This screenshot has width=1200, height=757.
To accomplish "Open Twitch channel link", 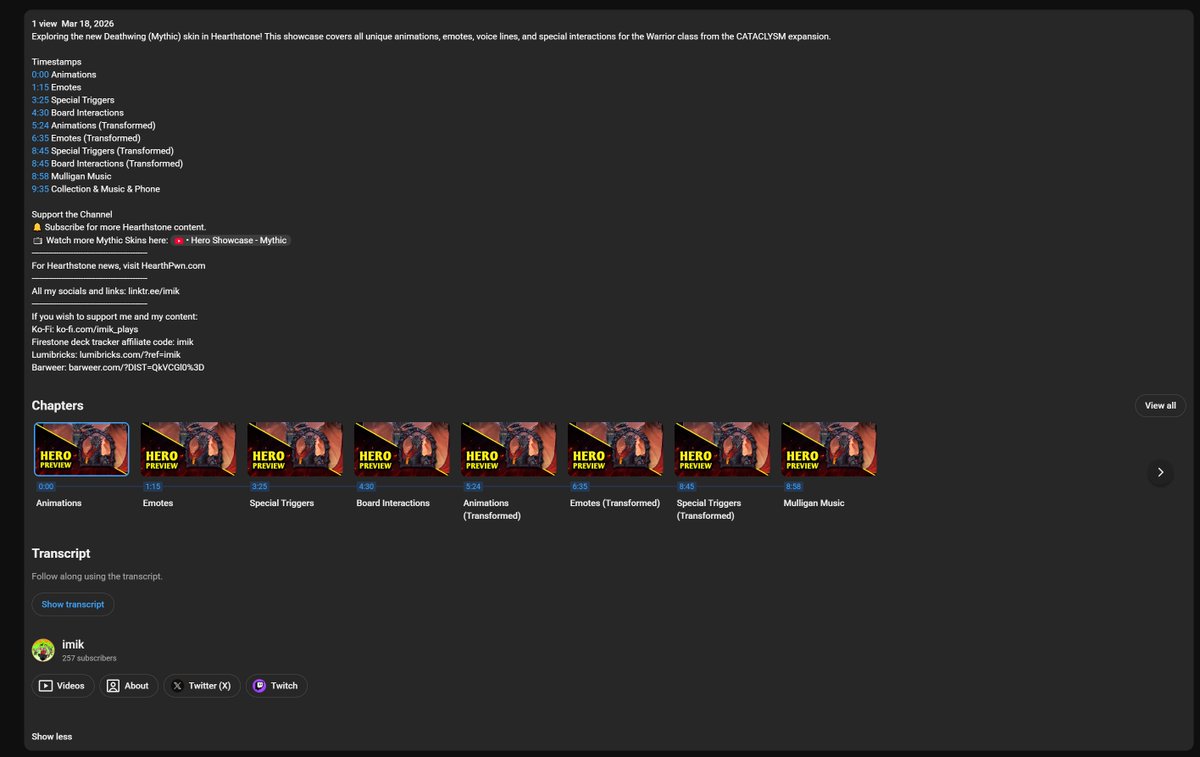I will (277, 686).
